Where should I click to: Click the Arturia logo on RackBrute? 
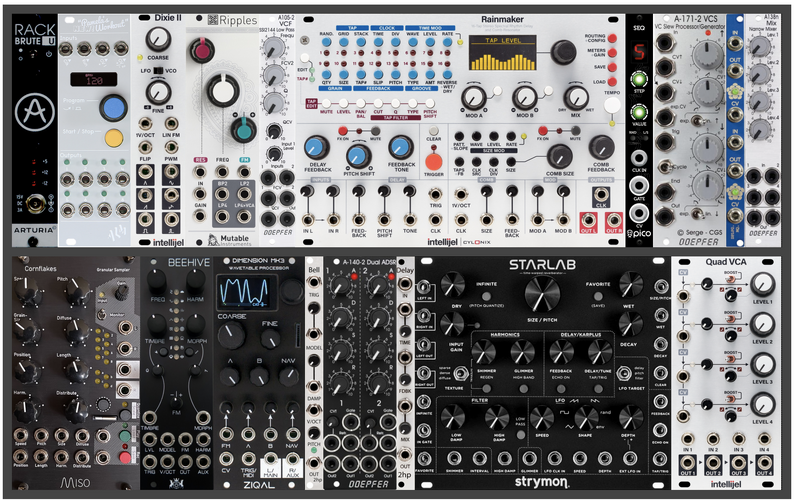[34, 112]
